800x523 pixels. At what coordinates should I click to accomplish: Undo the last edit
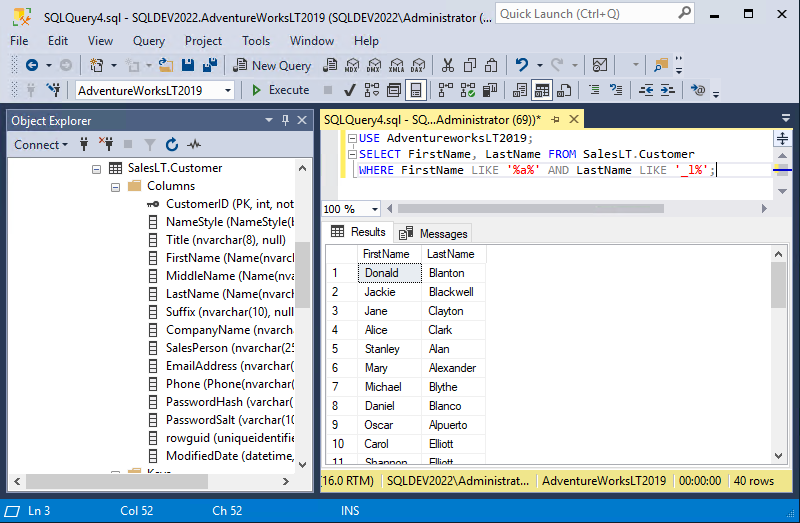click(x=521, y=65)
